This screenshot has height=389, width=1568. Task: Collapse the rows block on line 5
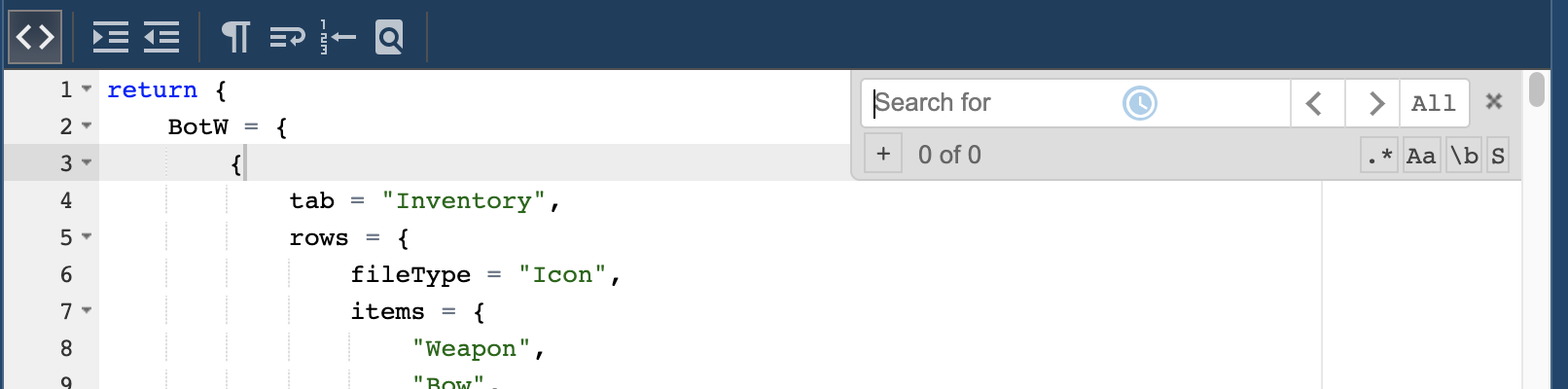pos(87,237)
